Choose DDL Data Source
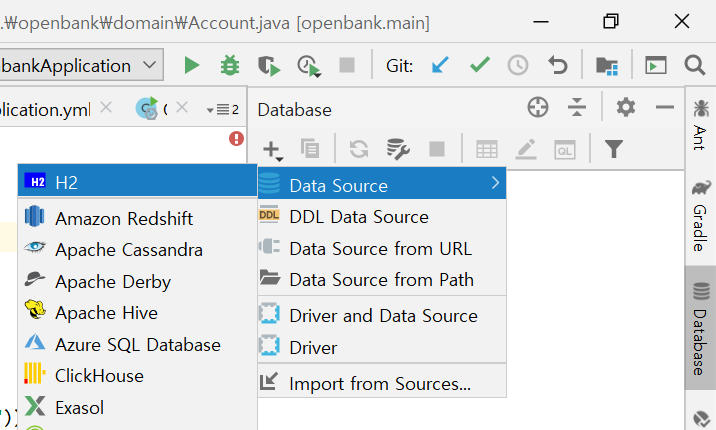The height and width of the screenshot is (430, 716). 382,217
